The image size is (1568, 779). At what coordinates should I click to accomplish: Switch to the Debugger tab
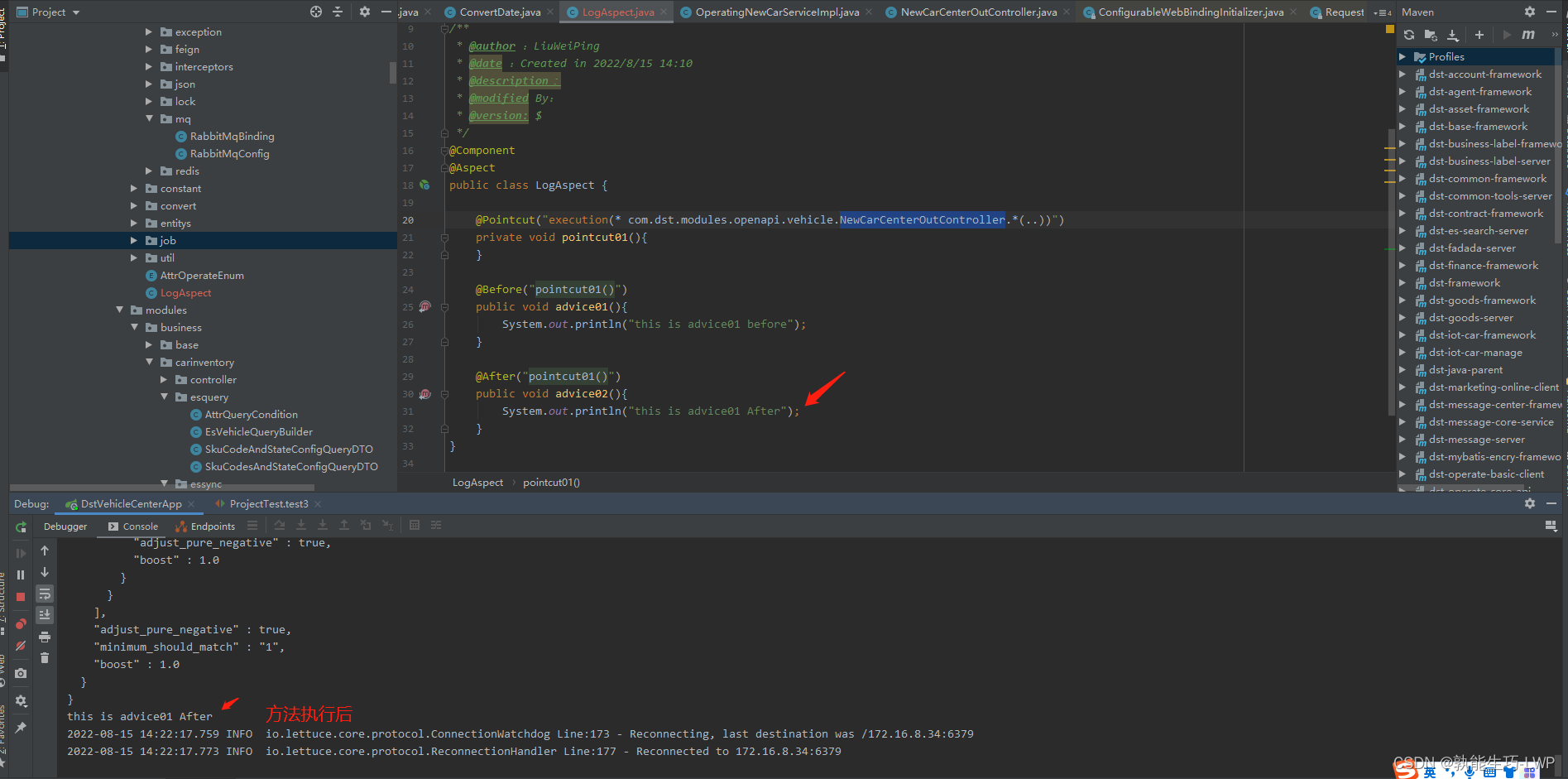point(65,526)
